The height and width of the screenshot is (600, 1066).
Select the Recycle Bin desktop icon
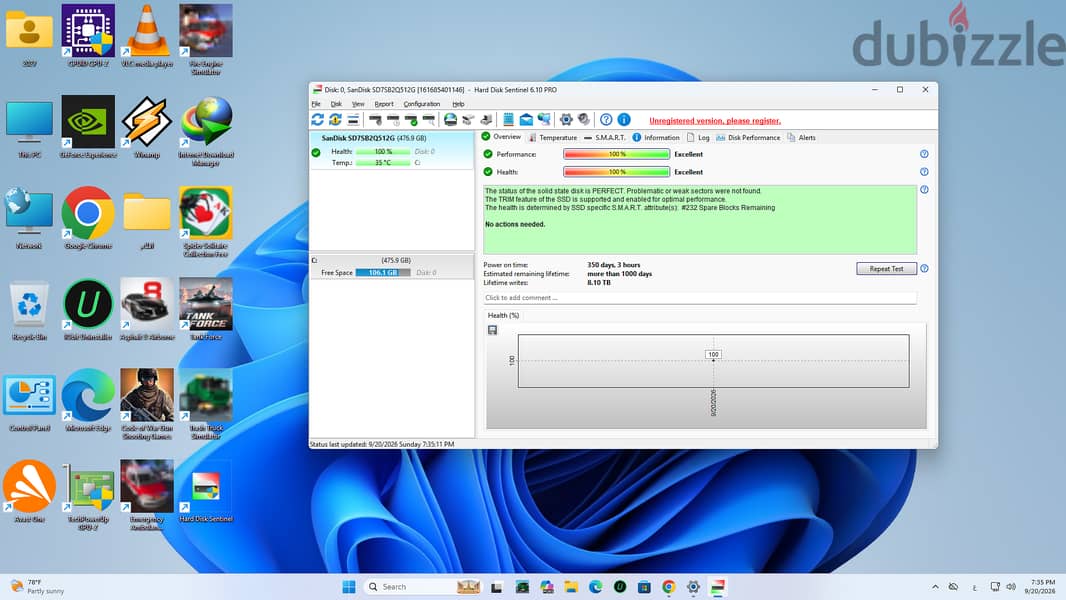pyautogui.click(x=29, y=310)
